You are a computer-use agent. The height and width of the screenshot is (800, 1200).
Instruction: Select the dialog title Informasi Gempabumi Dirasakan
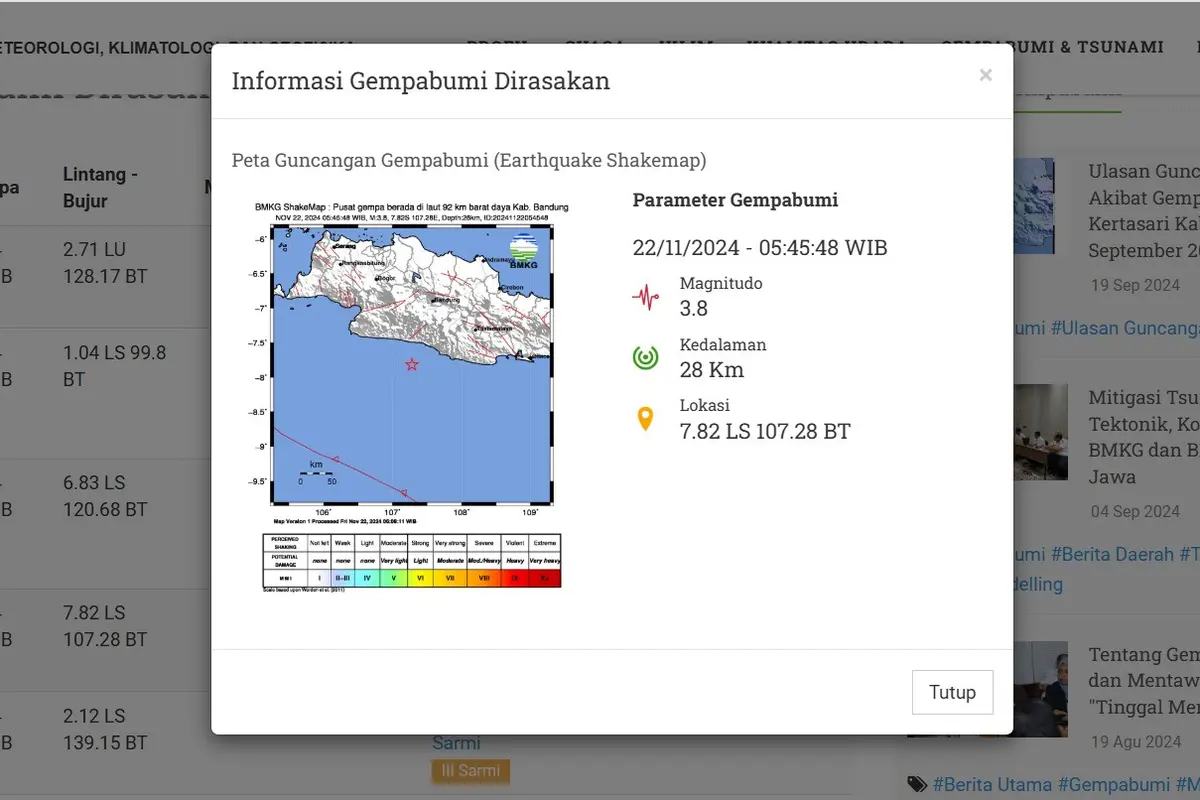(421, 81)
